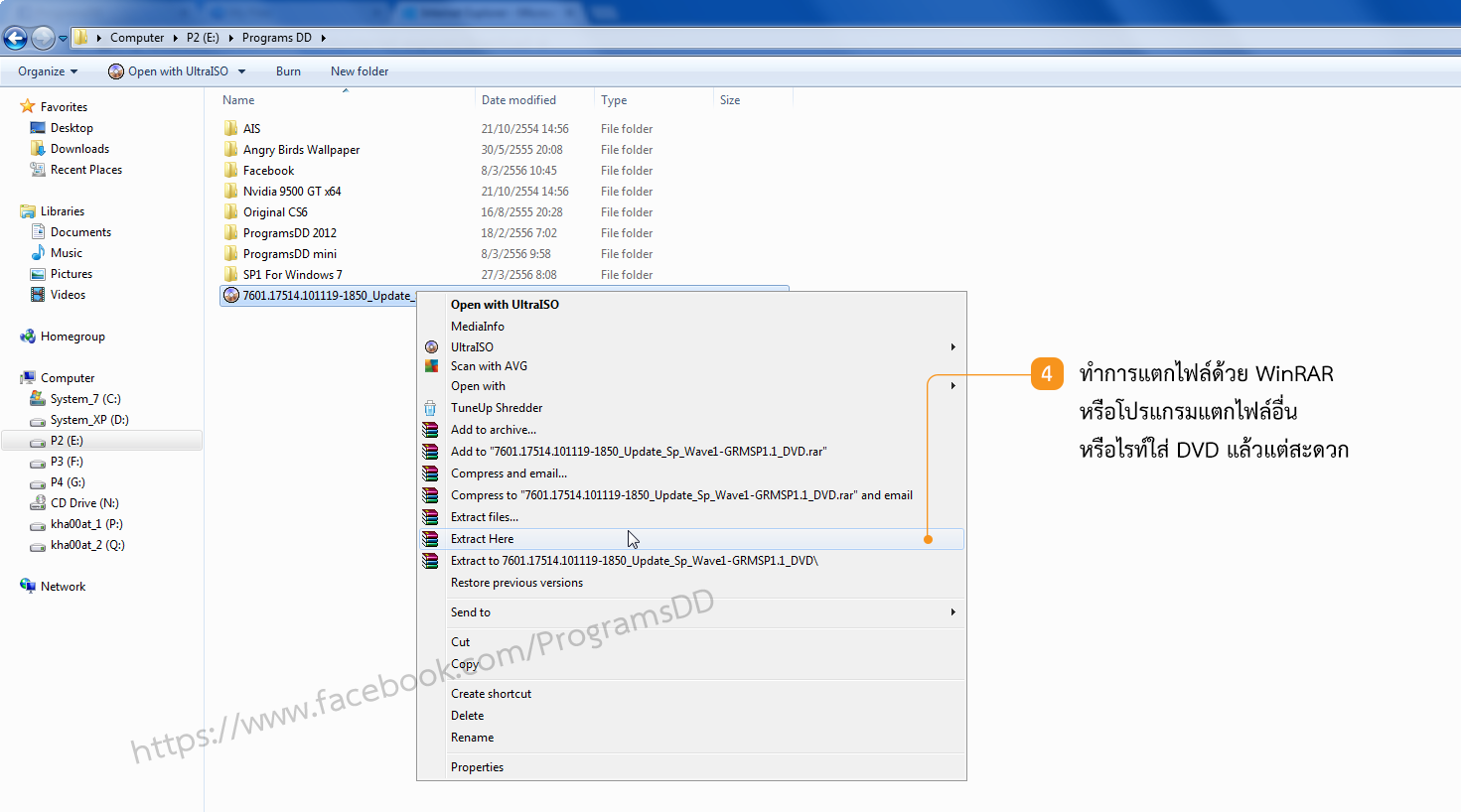Open the Organize dropdown menu

pos(48,71)
